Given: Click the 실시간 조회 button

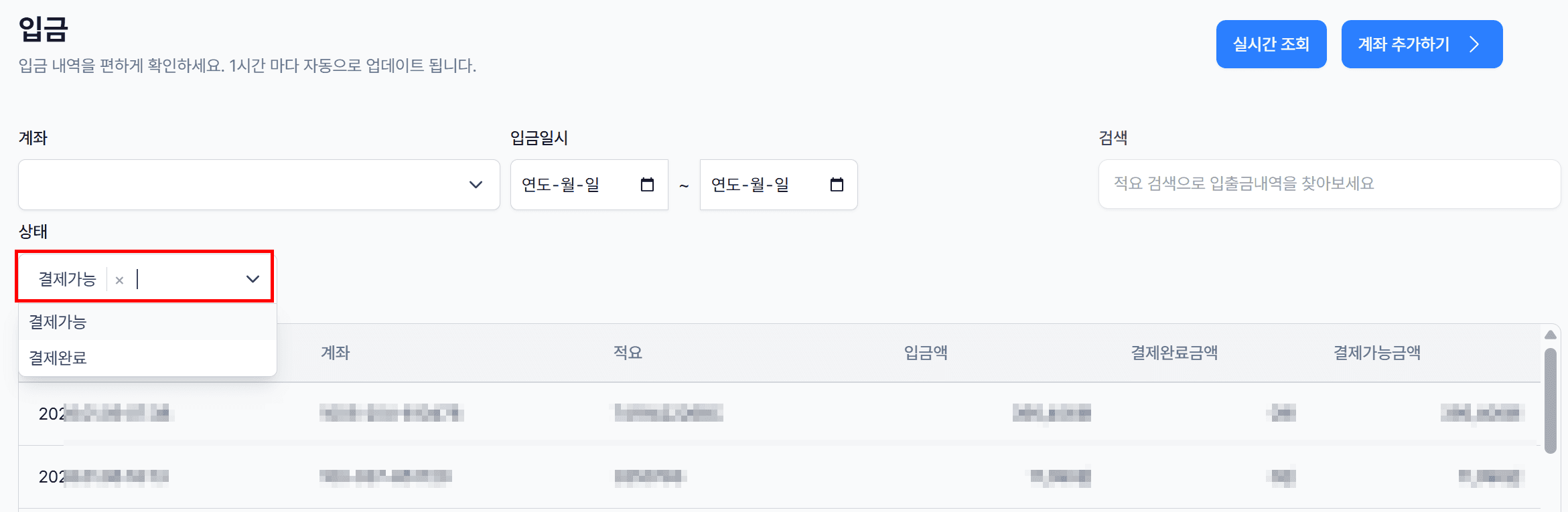Looking at the screenshot, I should (x=1271, y=44).
